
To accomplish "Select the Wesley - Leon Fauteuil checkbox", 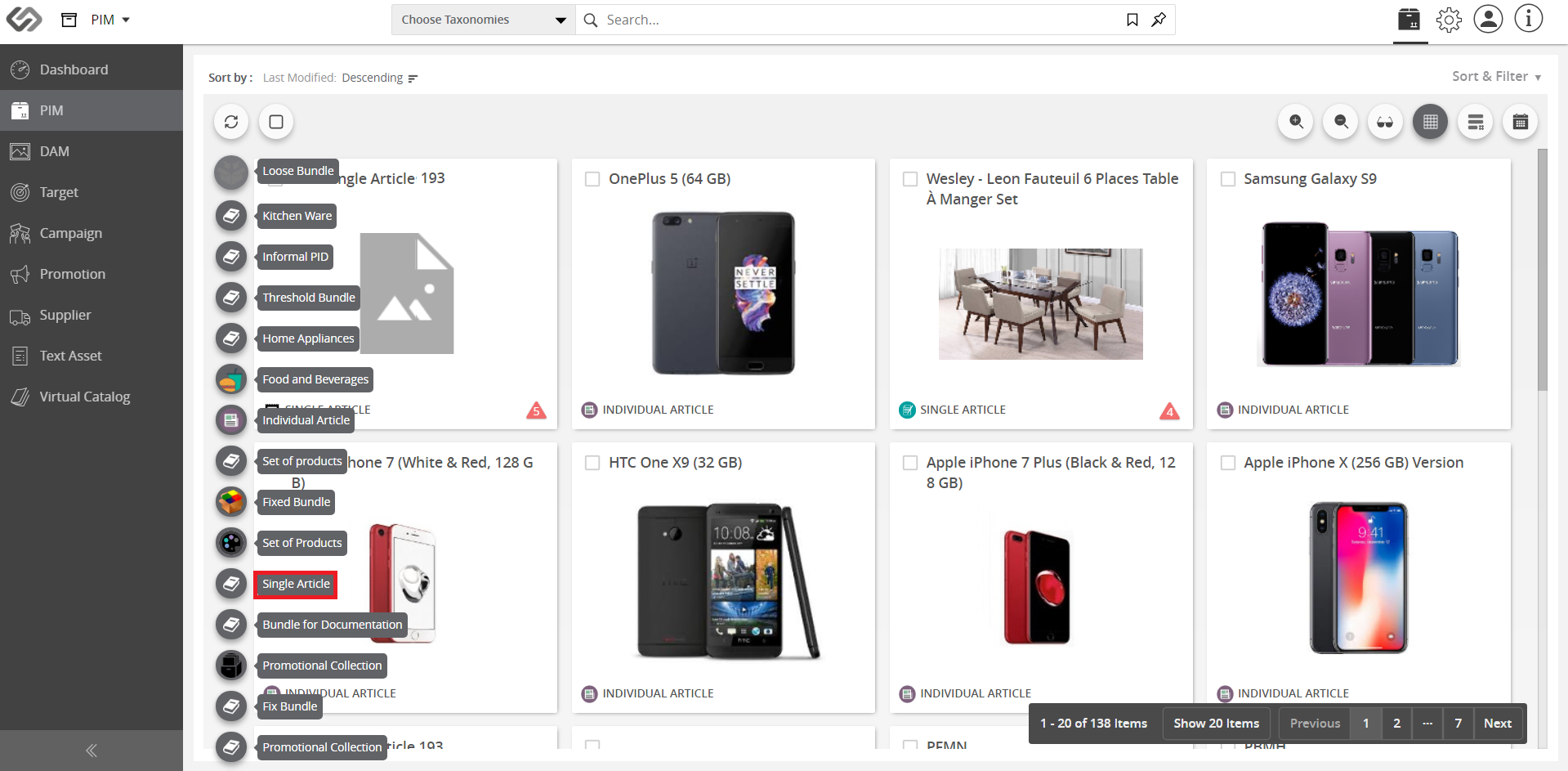I will coord(910,179).
